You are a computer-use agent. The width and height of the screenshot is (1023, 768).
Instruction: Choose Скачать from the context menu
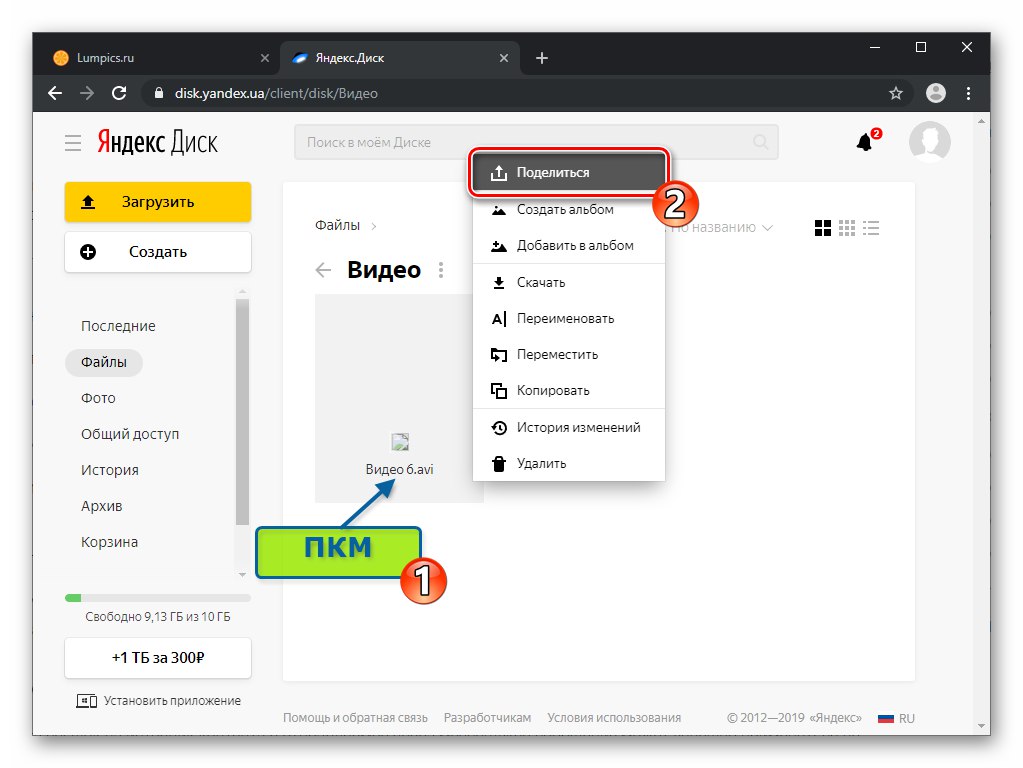pyautogui.click(x=568, y=283)
